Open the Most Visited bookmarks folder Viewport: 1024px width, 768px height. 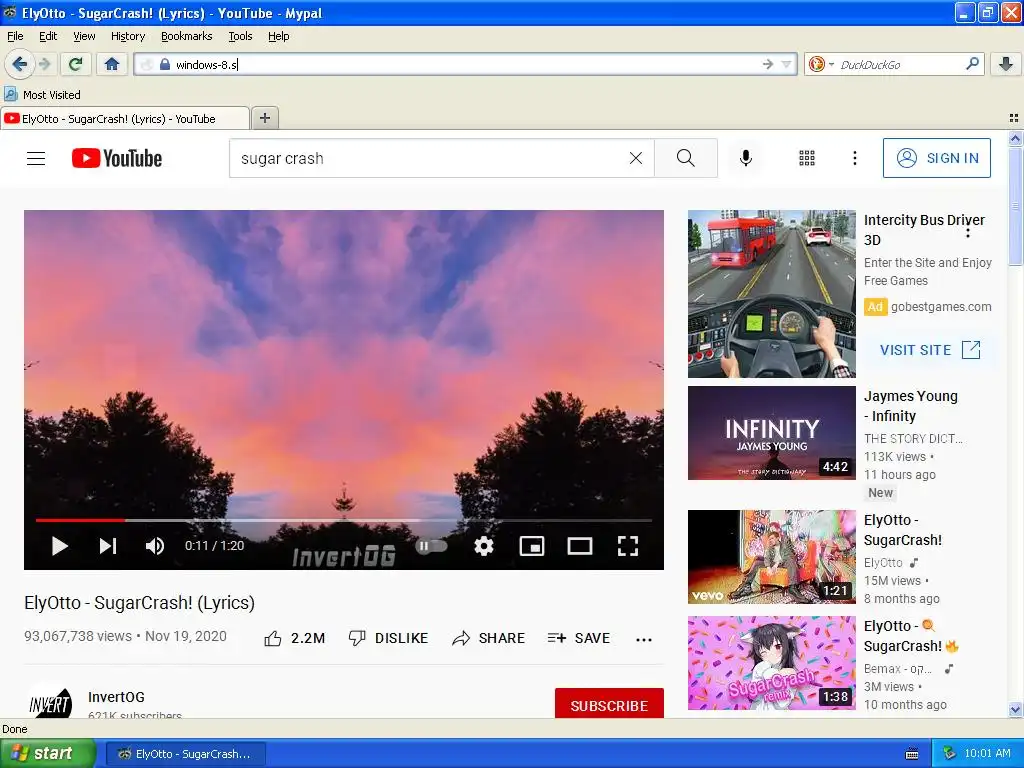[42, 95]
